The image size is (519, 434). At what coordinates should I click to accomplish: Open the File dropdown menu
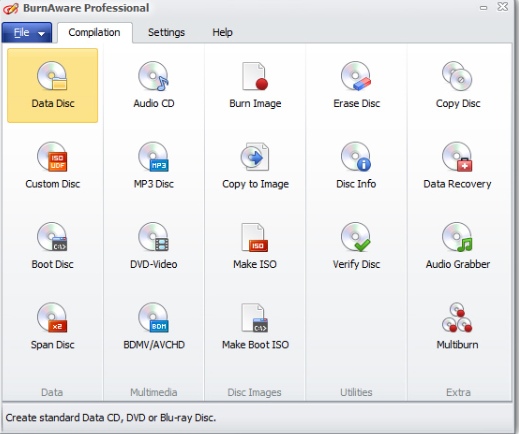[27, 33]
